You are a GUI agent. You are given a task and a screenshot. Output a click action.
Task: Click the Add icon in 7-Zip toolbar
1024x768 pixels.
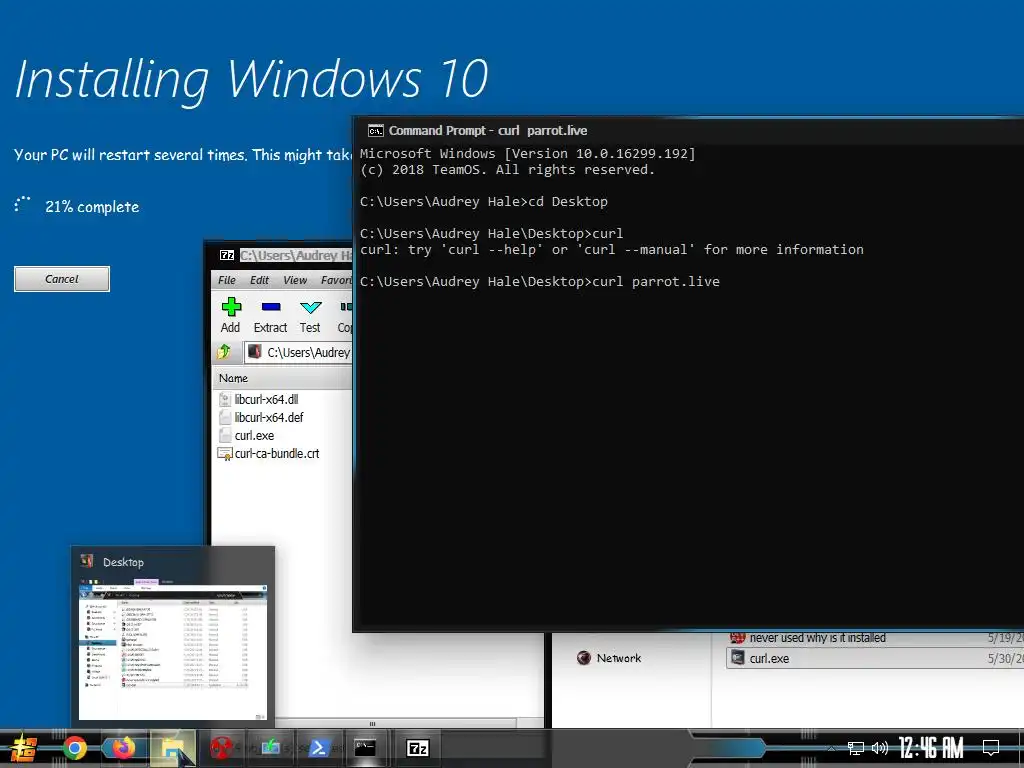coord(231,307)
